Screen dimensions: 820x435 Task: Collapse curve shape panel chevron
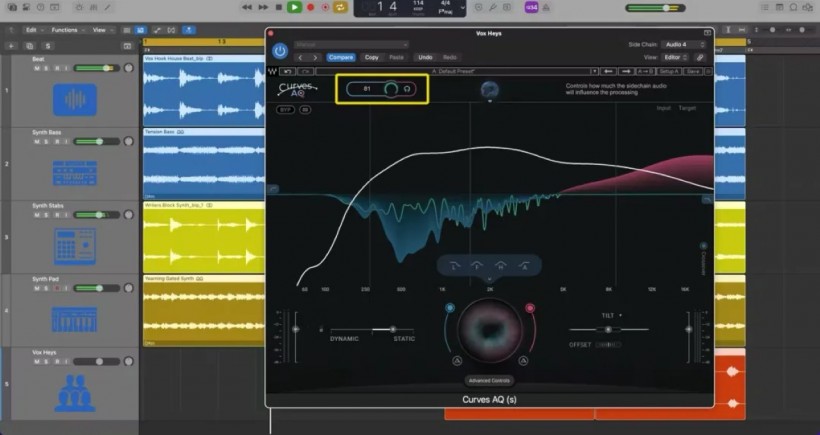489,280
